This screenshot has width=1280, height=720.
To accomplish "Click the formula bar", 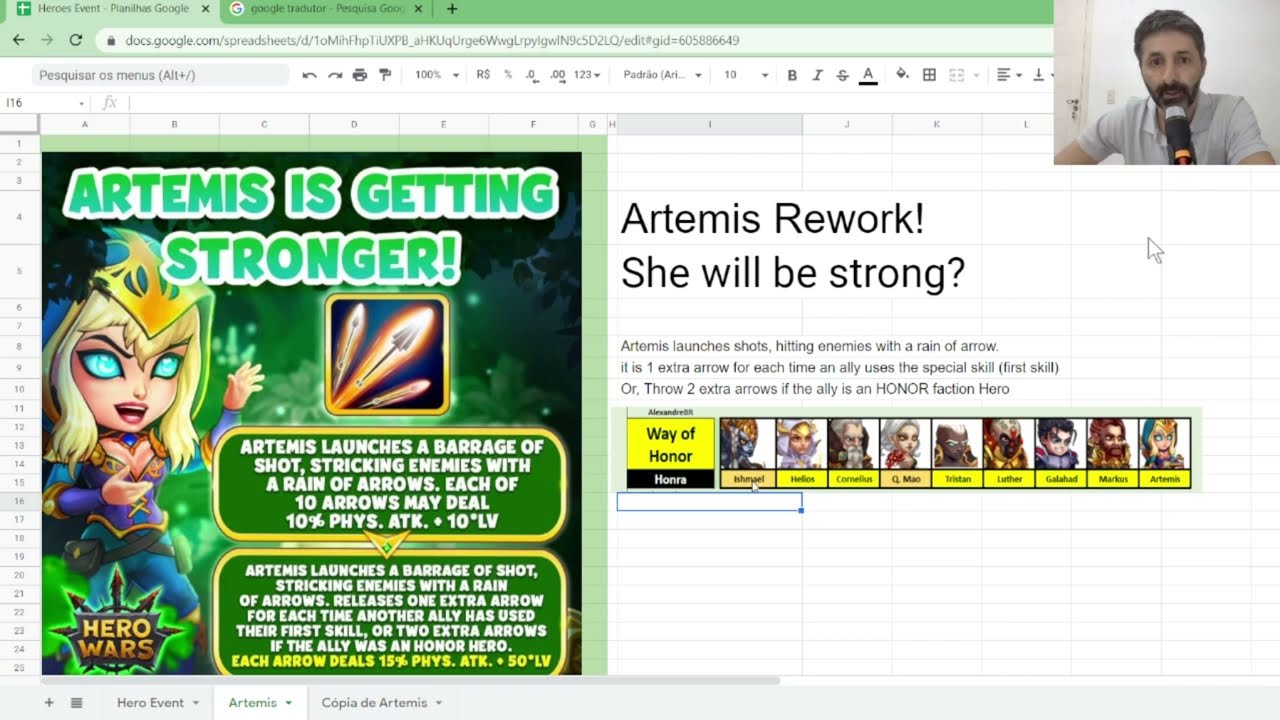I will tap(590, 103).
